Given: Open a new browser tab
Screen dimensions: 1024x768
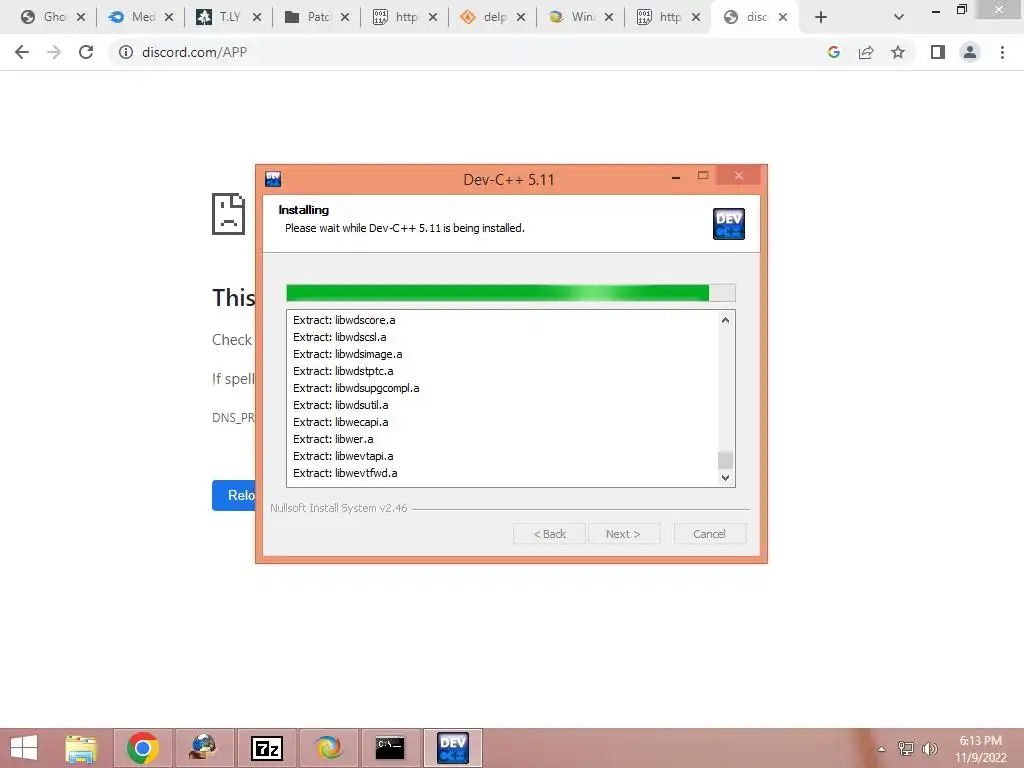Looking at the screenshot, I should (x=821, y=17).
